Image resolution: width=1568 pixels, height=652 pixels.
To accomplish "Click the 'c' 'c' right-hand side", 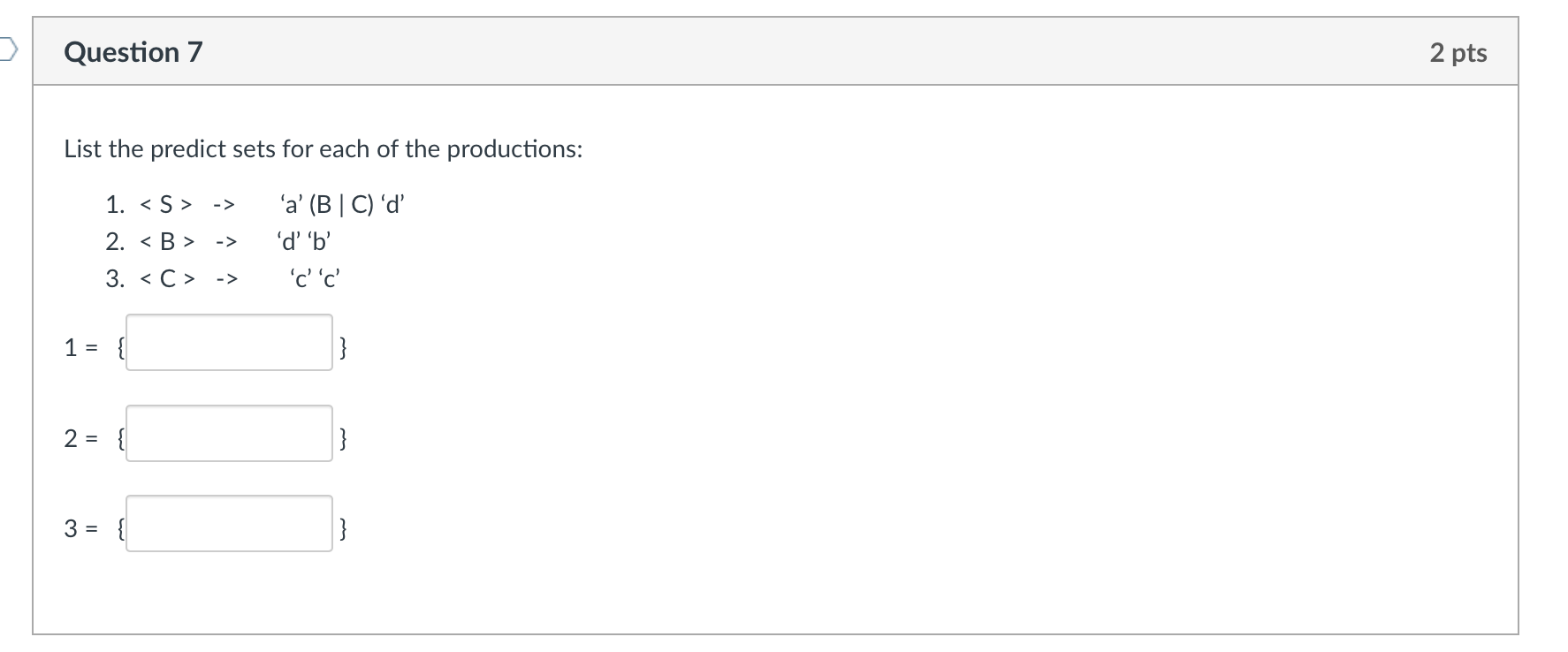I will pyautogui.click(x=315, y=279).
